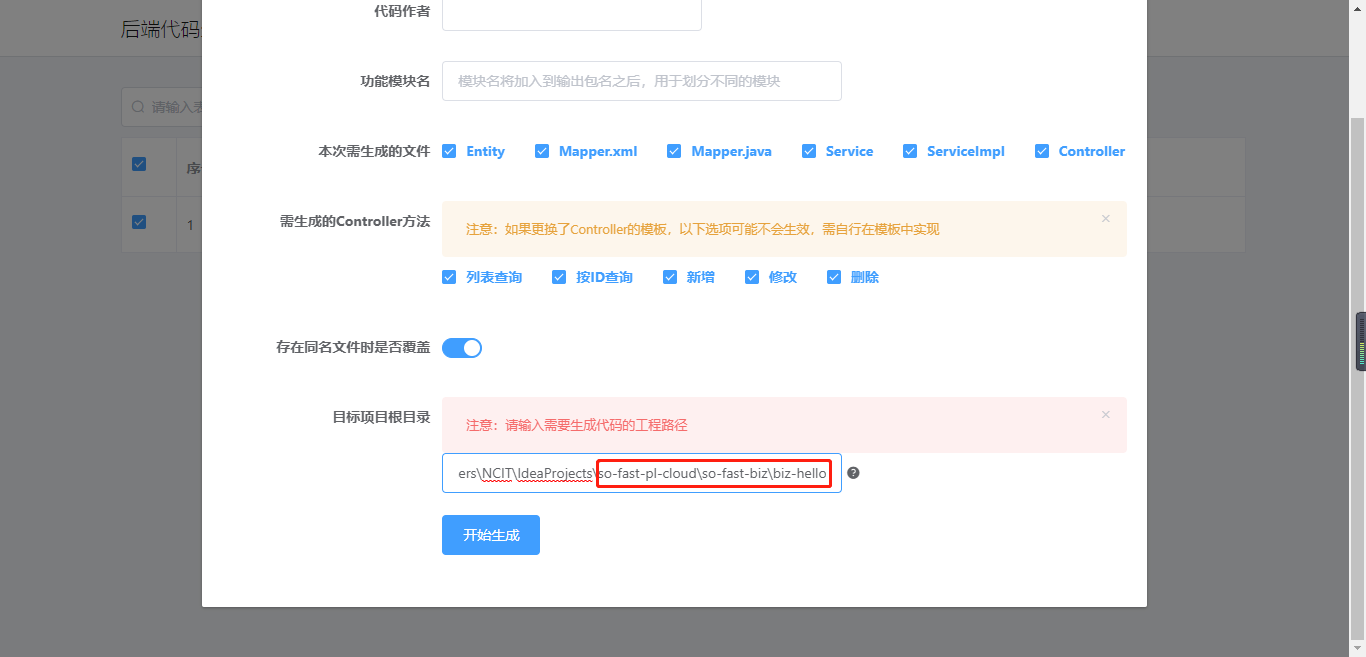Uncheck the Entity file checkbox
The image size is (1366, 657).
[x=449, y=151]
